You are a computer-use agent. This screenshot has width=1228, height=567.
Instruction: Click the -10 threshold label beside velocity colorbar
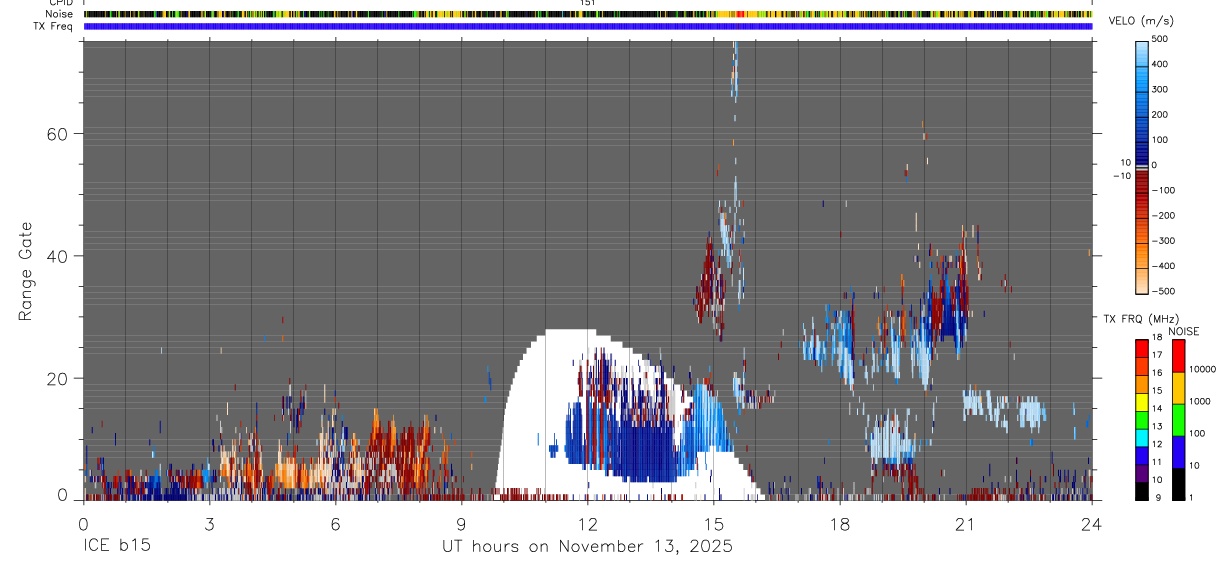[x=1121, y=175]
